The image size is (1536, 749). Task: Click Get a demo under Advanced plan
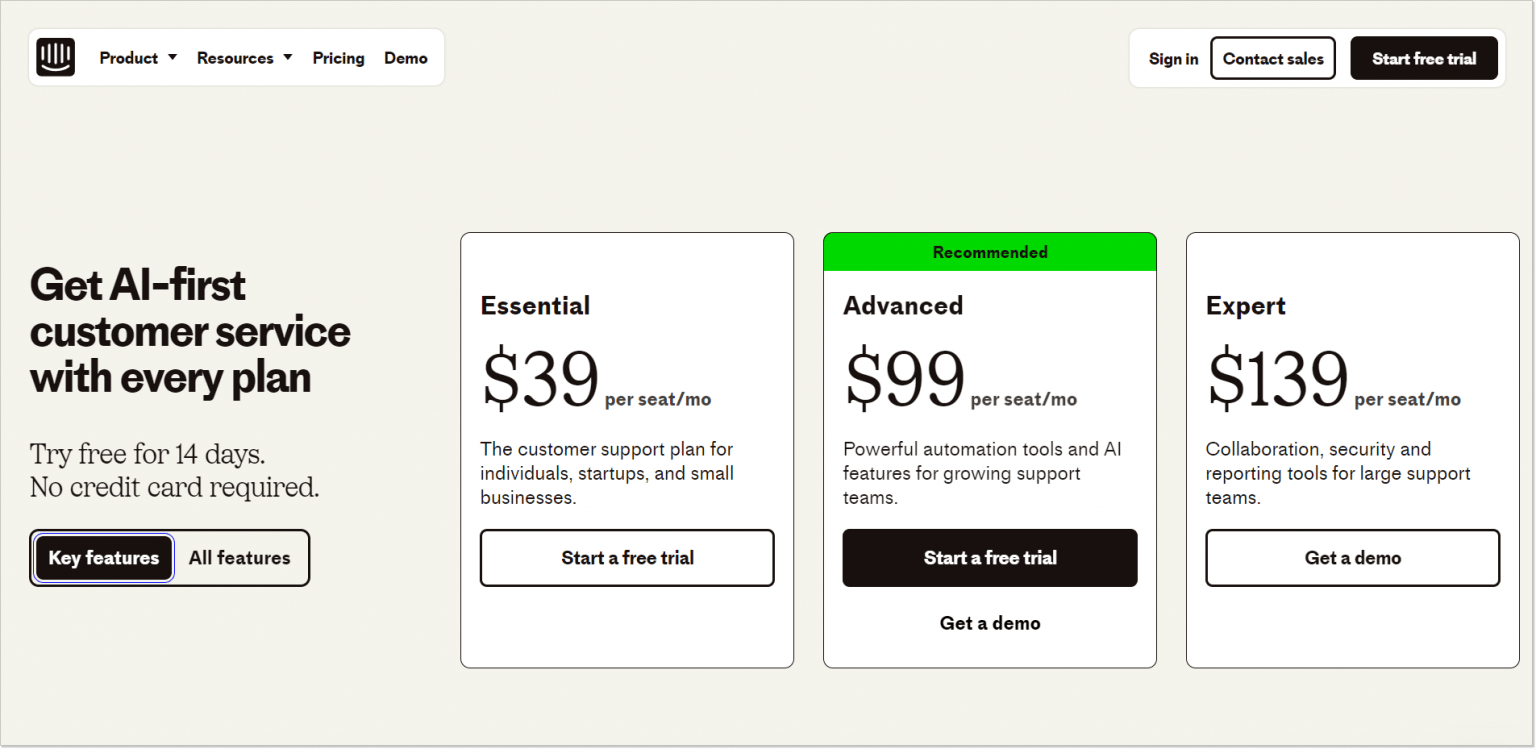click(989, 622)
